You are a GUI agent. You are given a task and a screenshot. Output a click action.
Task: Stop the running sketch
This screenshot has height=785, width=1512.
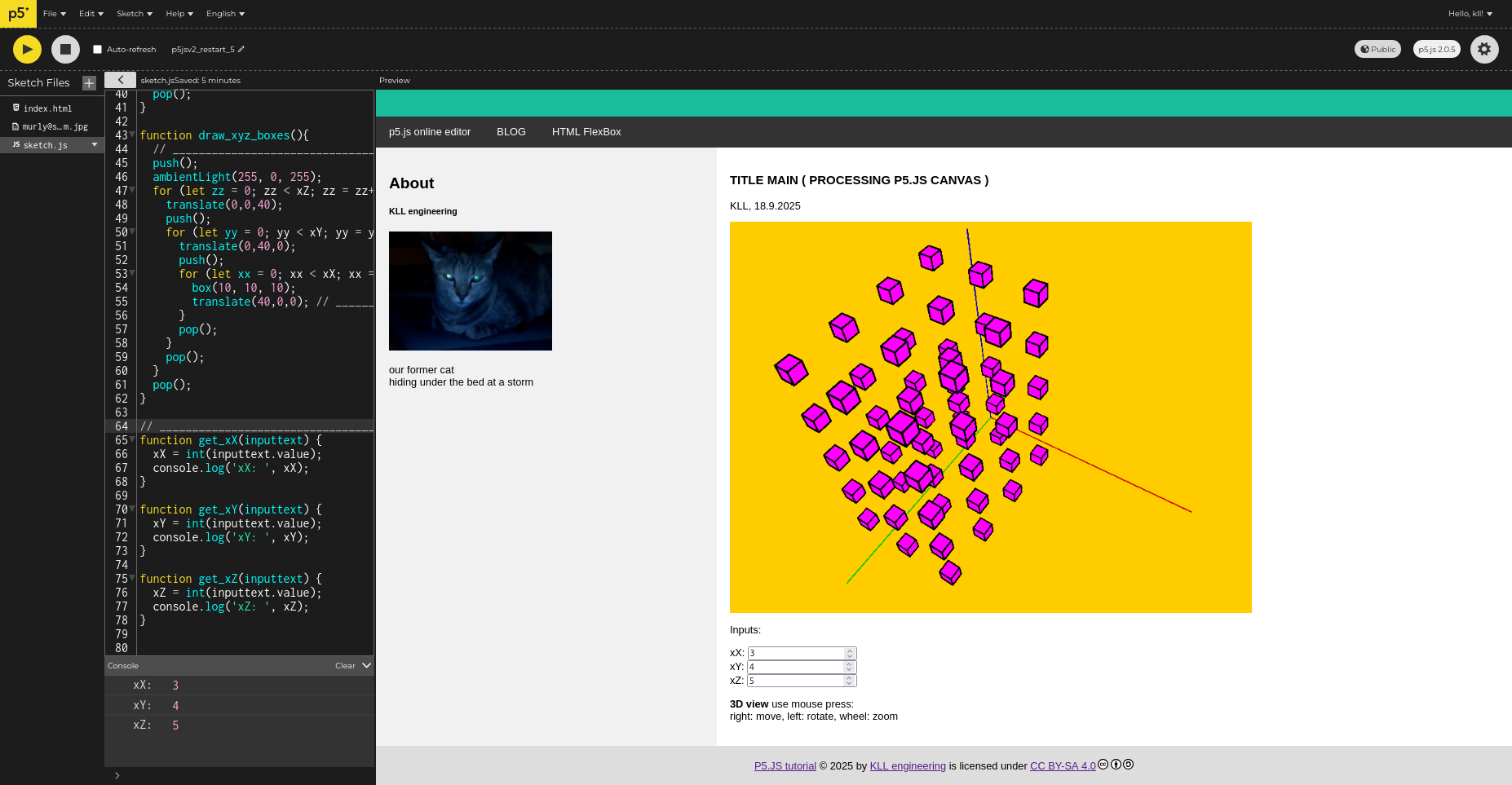65,49
